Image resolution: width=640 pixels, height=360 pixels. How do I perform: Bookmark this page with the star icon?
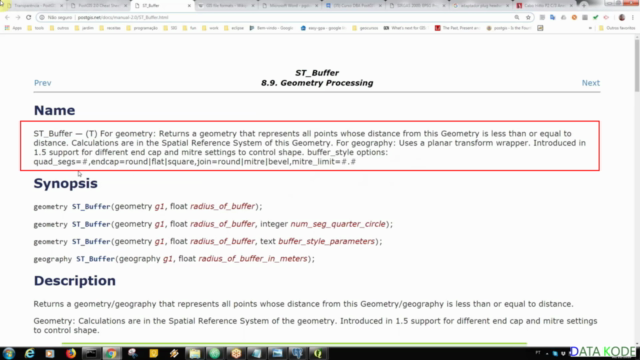point(528,18)
